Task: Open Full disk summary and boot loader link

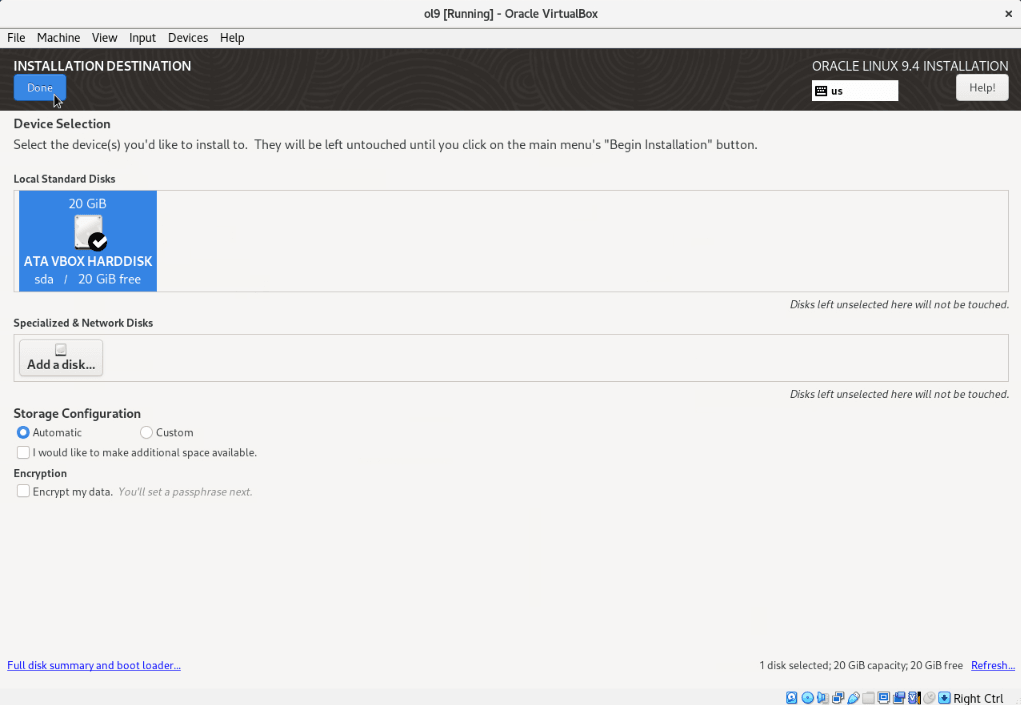Action: point(94,665)
